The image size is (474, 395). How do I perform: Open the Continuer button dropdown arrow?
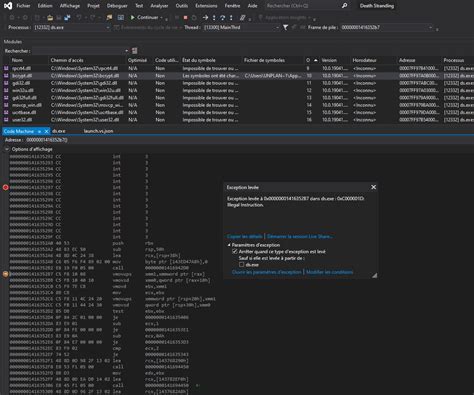(162, 17)
